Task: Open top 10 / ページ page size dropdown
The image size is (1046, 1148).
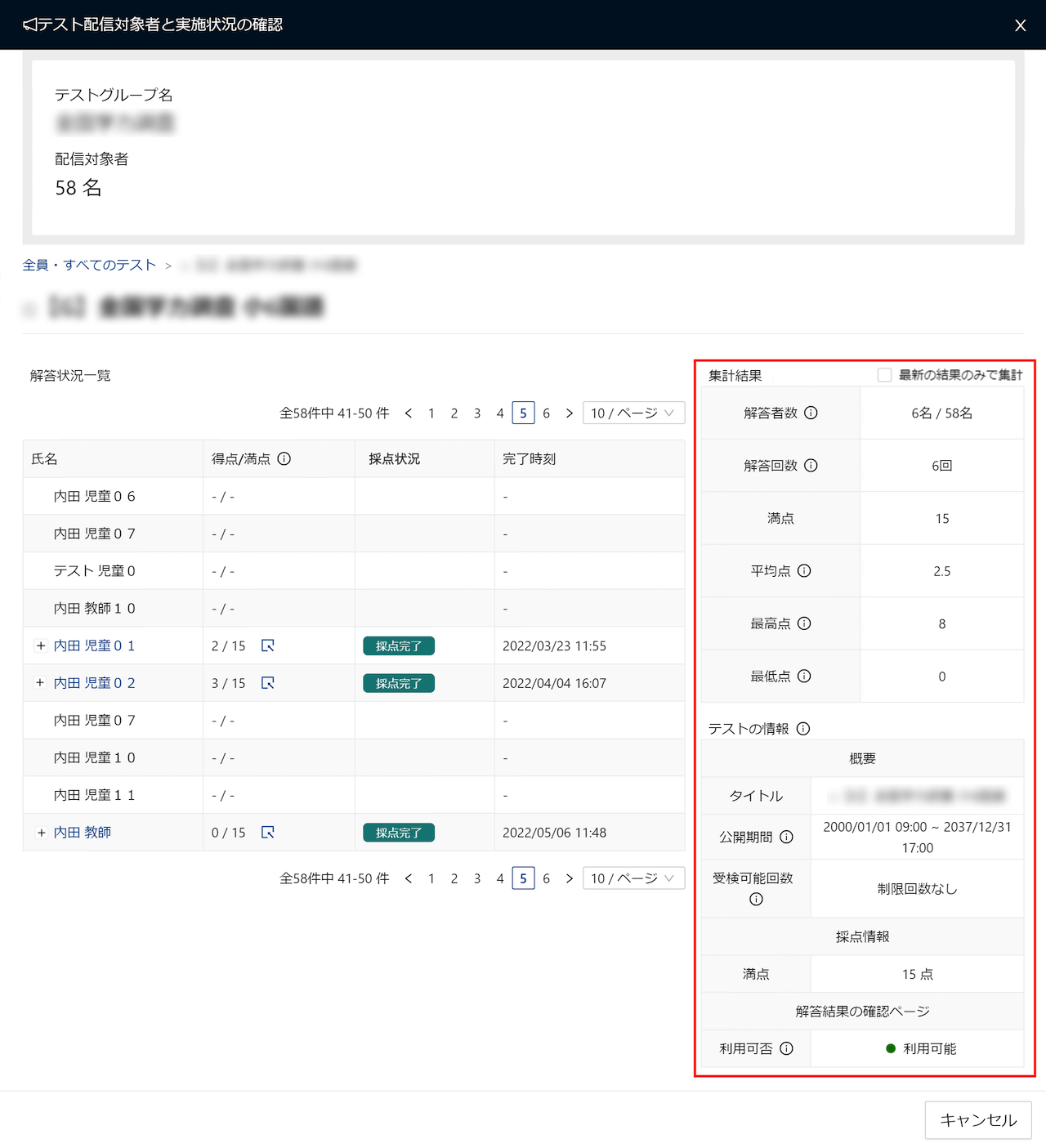Action: pyautogui.click(x=633, y=413)
